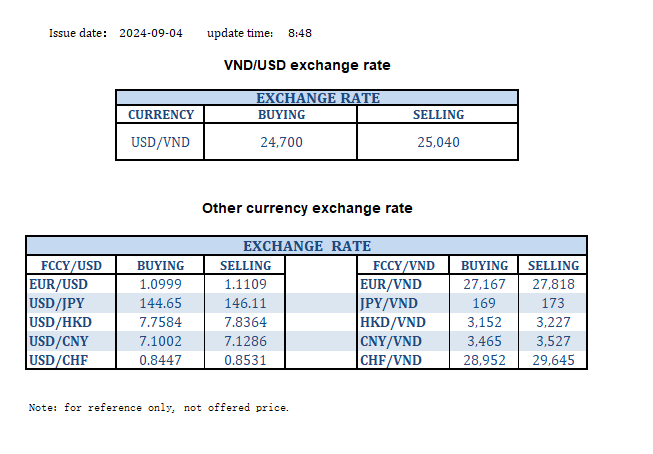Image resolution: width=653 pixels, height=454 pixels.
Task: Select the CHF/VND selling value 29,645
Action: pos(553,360)
